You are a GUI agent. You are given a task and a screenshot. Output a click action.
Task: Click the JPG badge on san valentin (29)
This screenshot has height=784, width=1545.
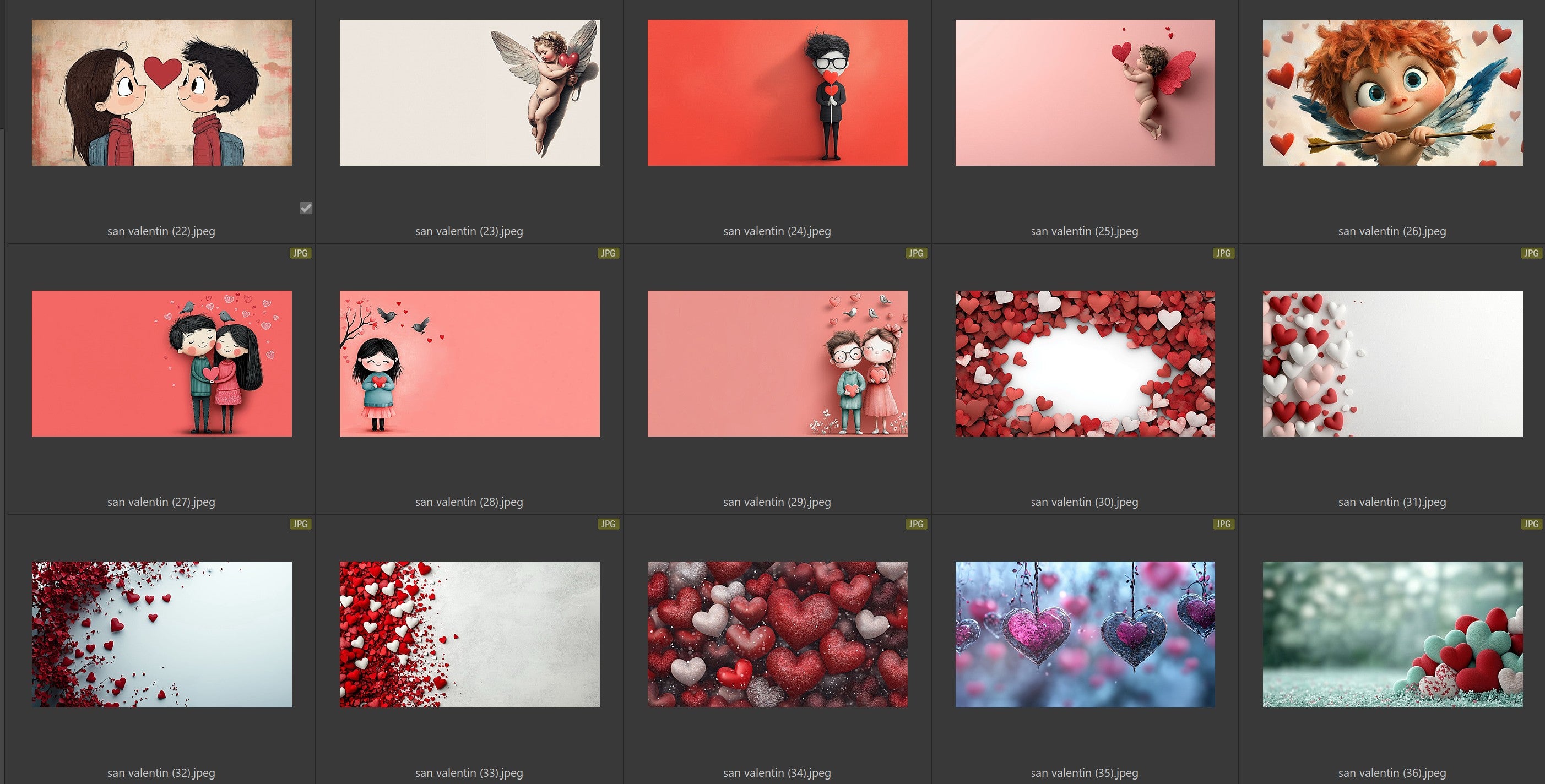coord(915,253)
